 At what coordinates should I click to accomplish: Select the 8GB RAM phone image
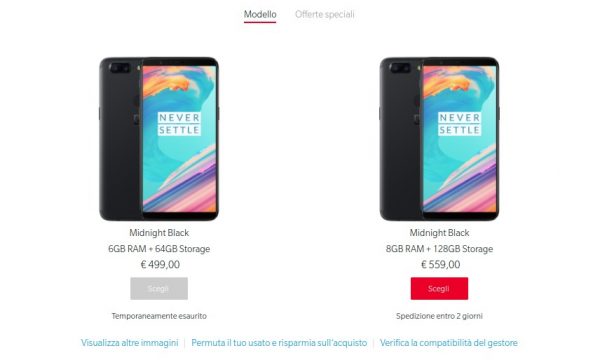pos(439,139)
